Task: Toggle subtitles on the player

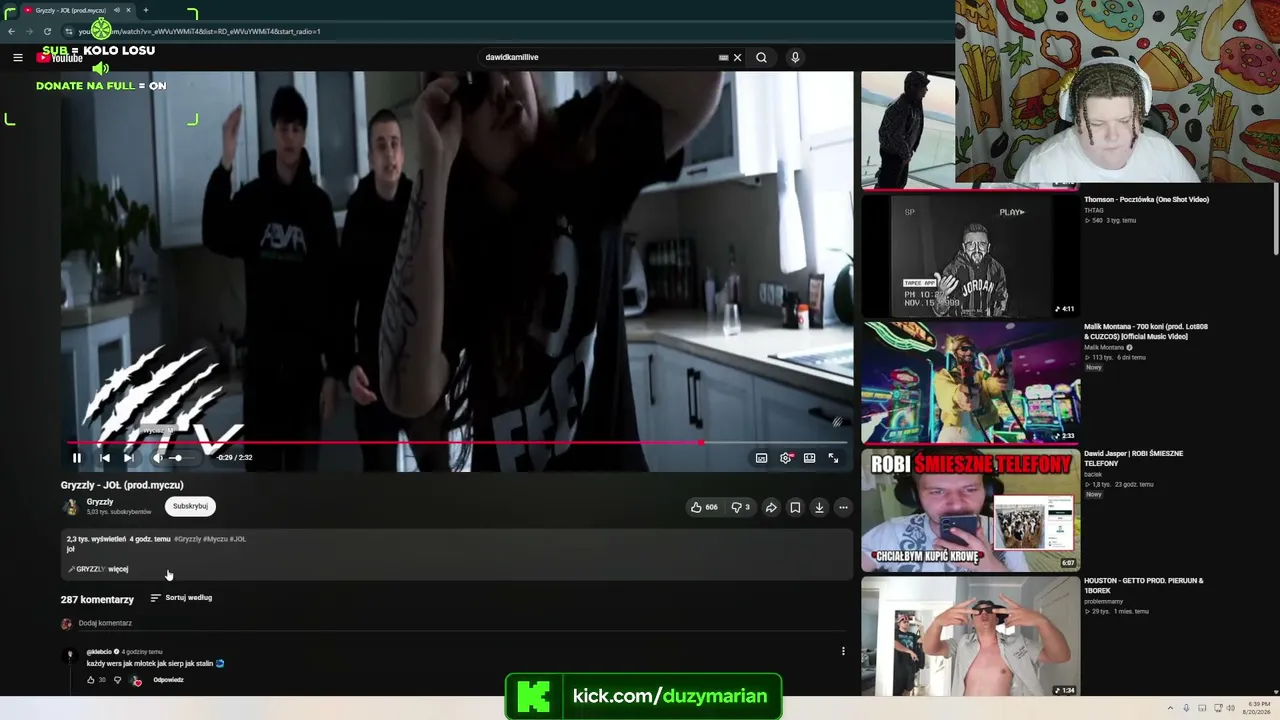Action: click(x=761, y=458)
